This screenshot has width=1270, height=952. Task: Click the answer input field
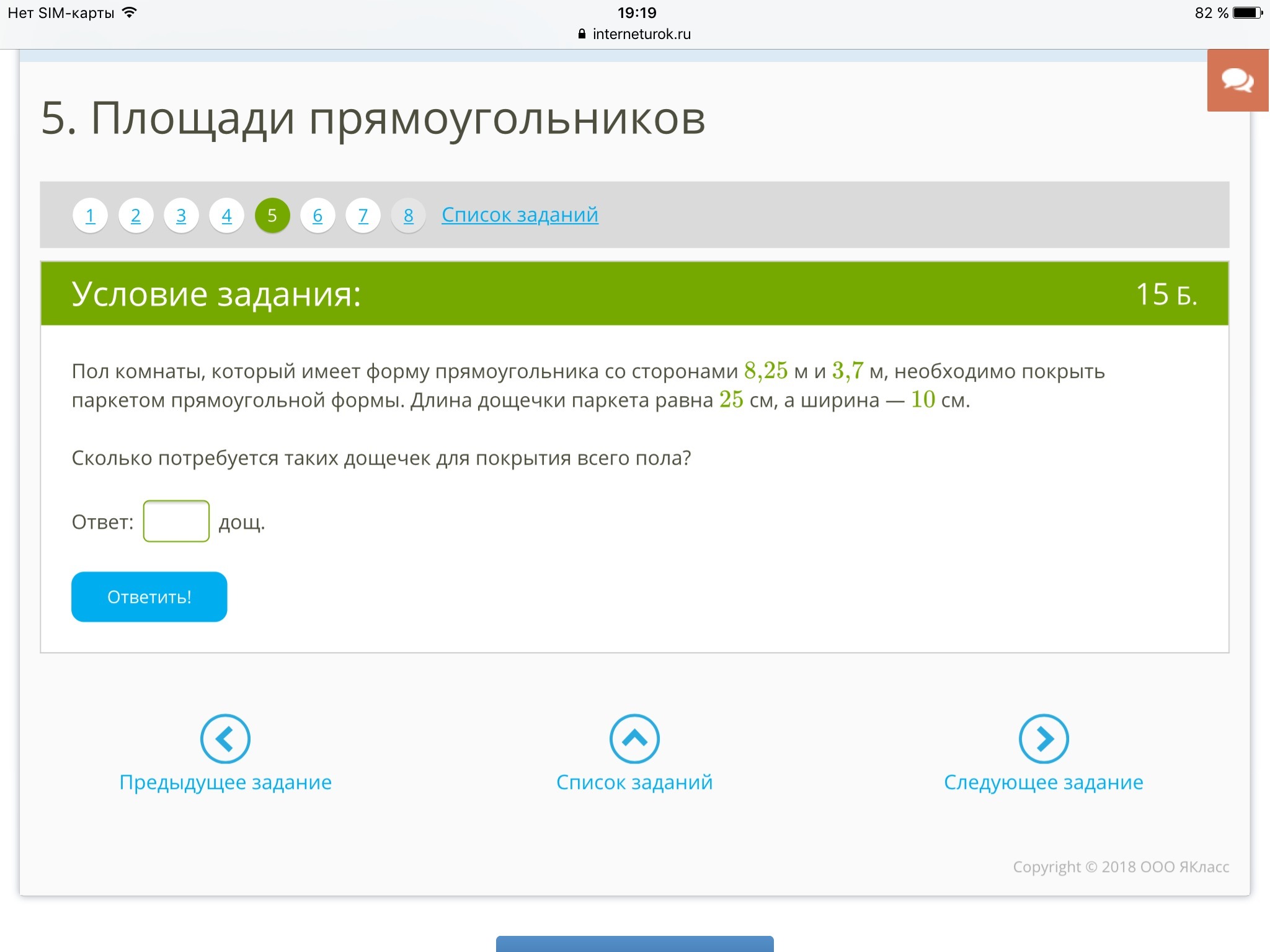click(x=176, y=521)
